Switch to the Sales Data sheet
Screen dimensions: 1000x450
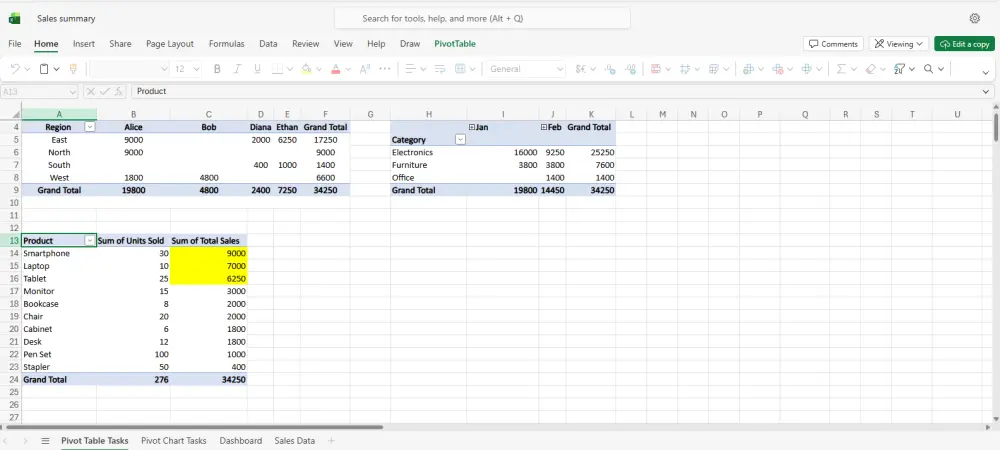(295, 440)
